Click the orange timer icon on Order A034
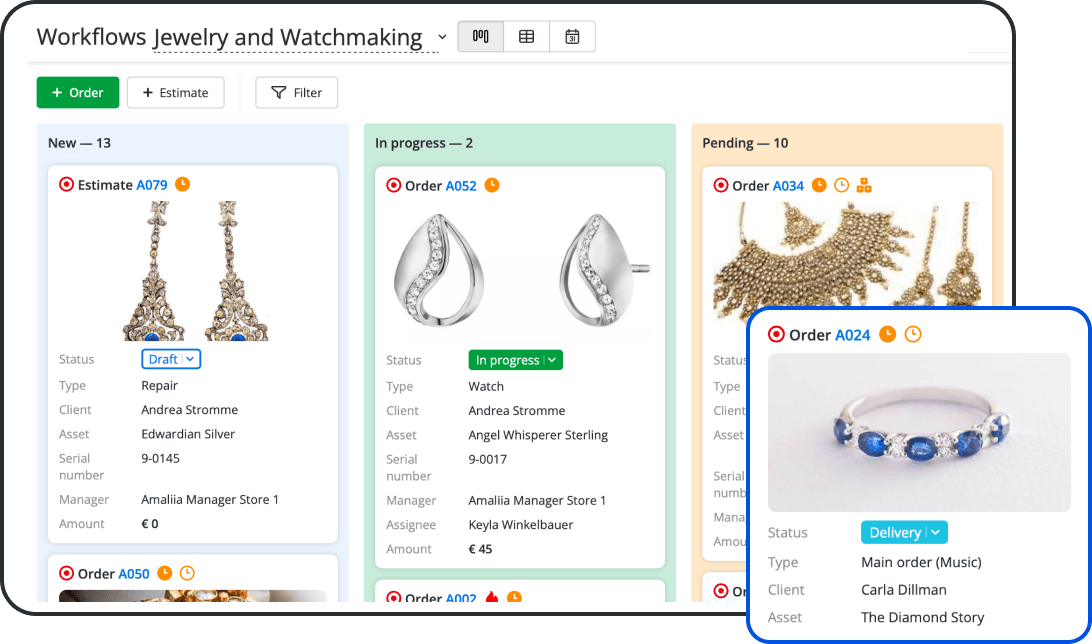 (819, 185)
